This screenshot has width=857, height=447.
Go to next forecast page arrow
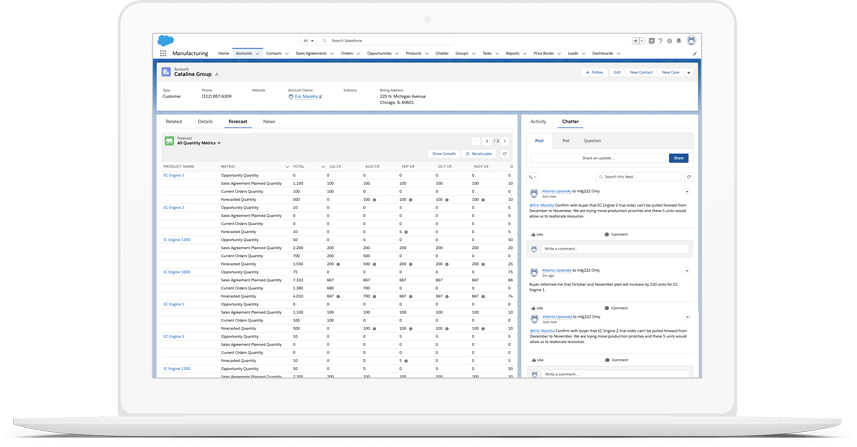click(x=505, y=141)
